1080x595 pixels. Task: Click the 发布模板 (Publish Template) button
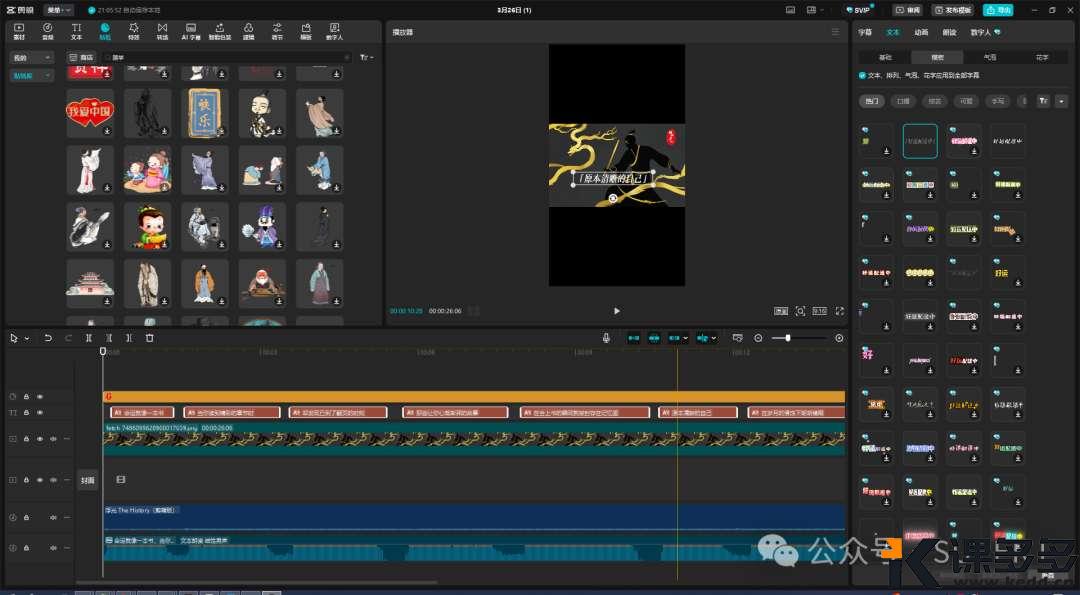click(952, 10)
